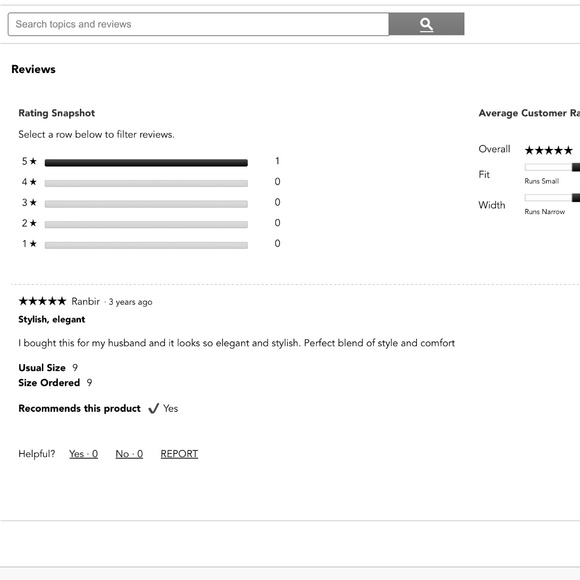The width and height of the screenshot is (580, 580).
Task: Click the Runs Narrow label
Action: [544, 212]
